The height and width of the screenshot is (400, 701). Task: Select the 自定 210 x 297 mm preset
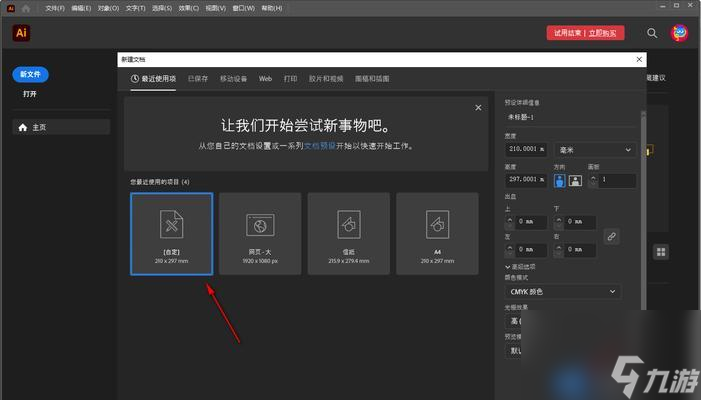(171, 233)
